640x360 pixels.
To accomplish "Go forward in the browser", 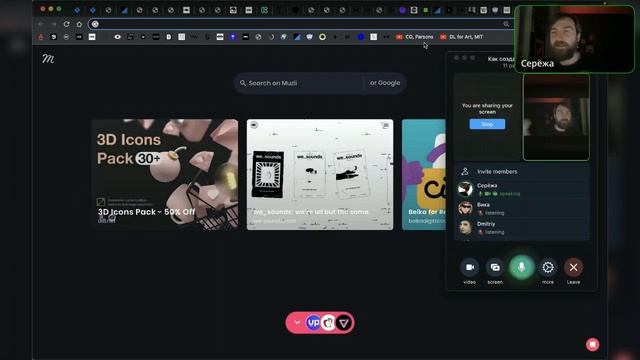I will pos(53,24).
